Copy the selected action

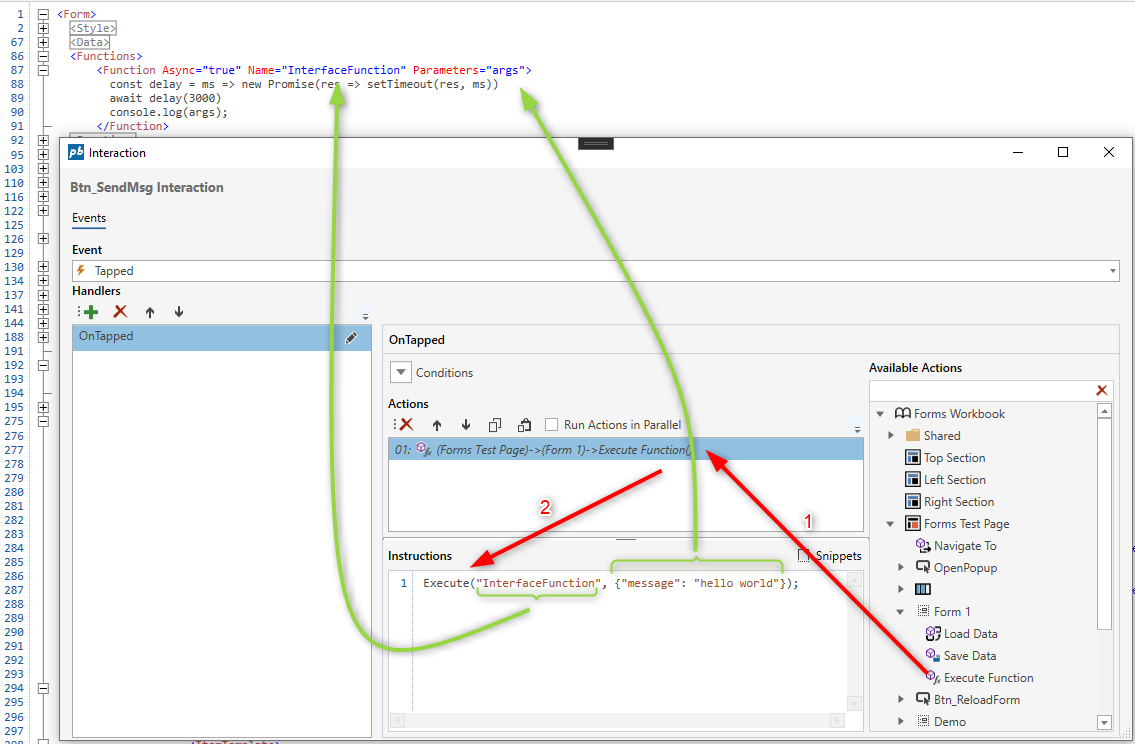click(x=495, y=425)
